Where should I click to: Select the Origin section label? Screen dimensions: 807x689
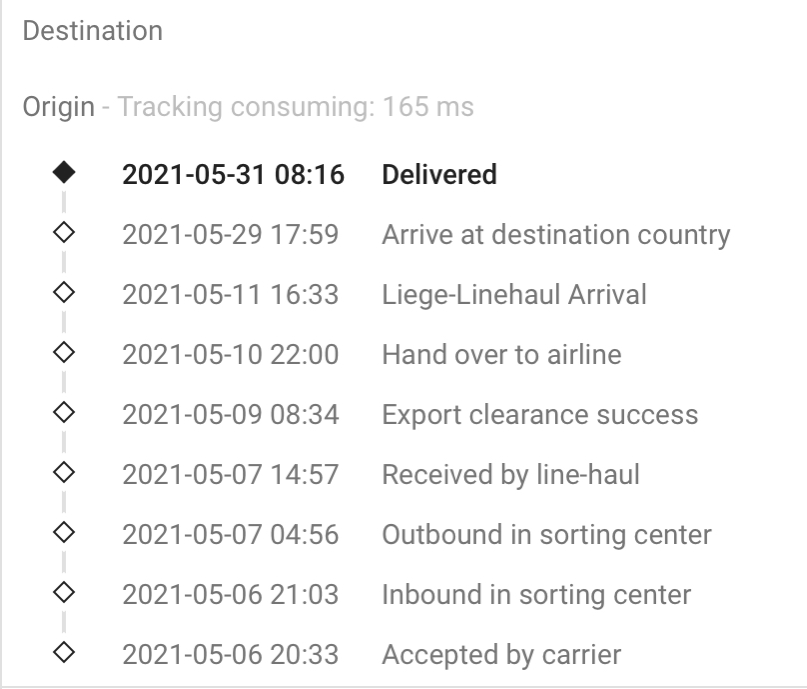(58, 106)
